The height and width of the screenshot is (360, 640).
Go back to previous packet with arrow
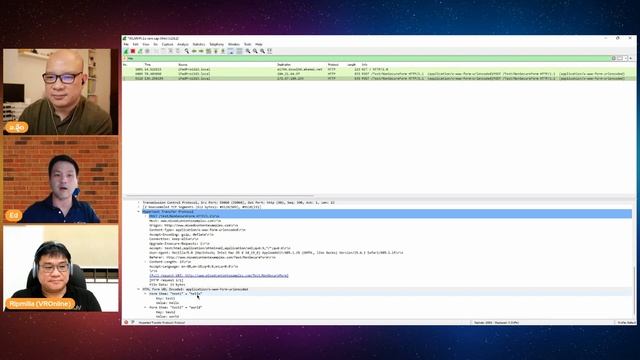coord(194,51)
